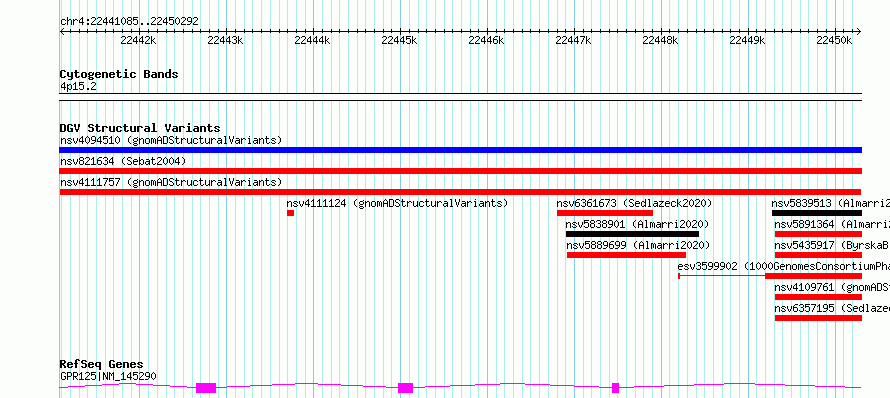Click the 22450k ruler label
The width and height of the screenshot is (890, 398).
pyautogui.click(x=834, y=40)
